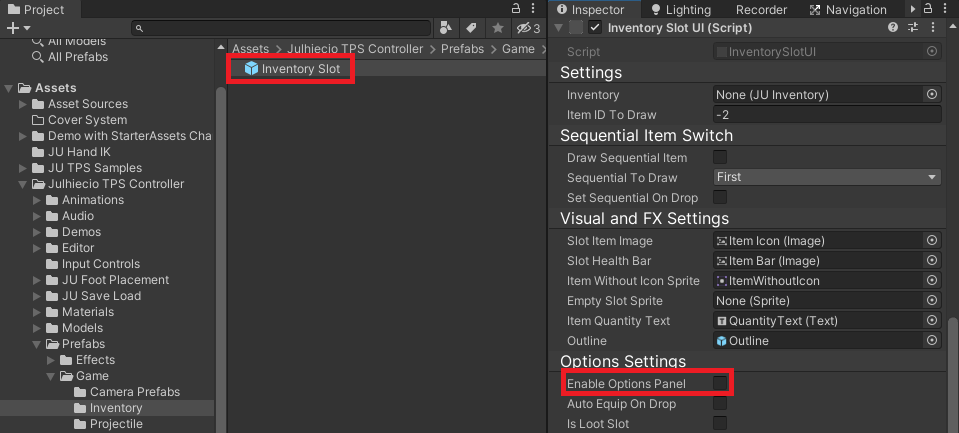This screenshot has width=959, height=433.
Task: Click the search by label tag icon
Action: pos(470,28)
